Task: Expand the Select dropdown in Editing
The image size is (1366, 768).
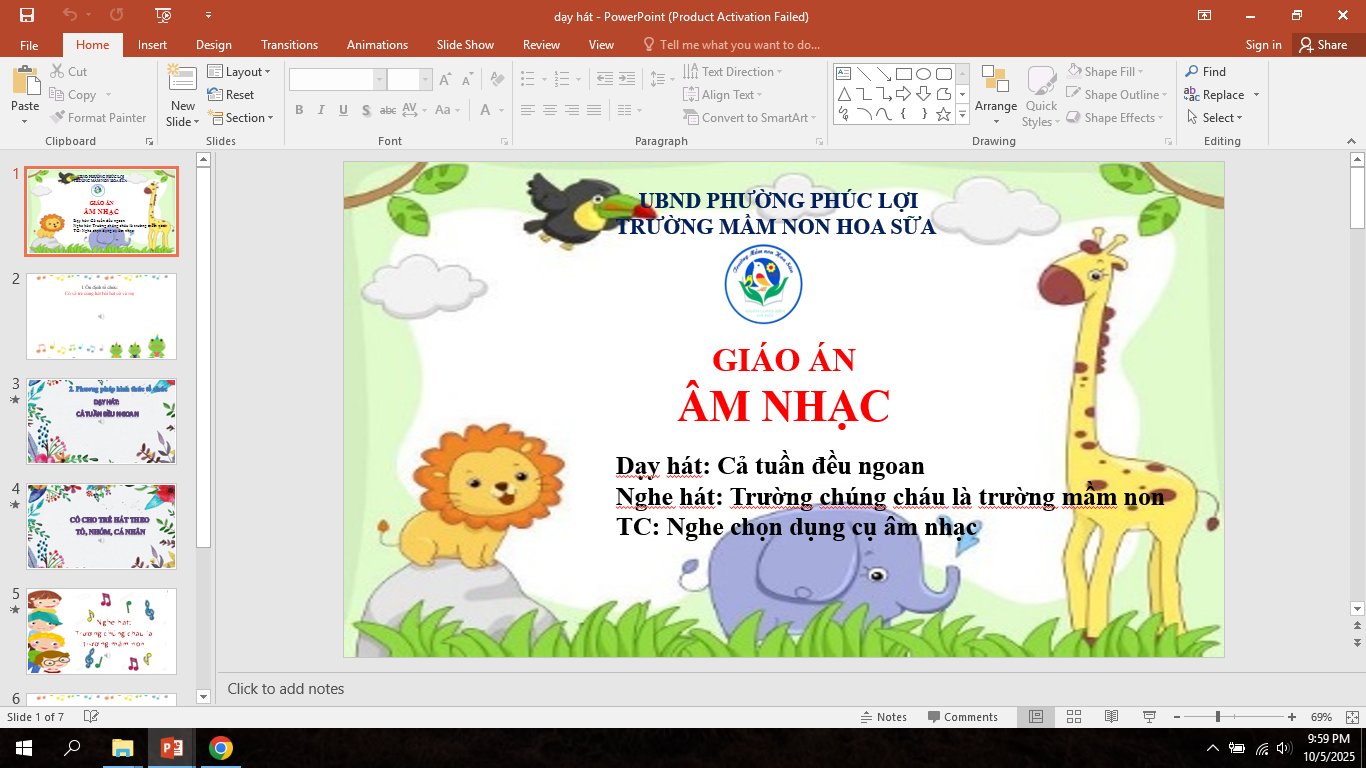Action: [x=1214, y=118]
